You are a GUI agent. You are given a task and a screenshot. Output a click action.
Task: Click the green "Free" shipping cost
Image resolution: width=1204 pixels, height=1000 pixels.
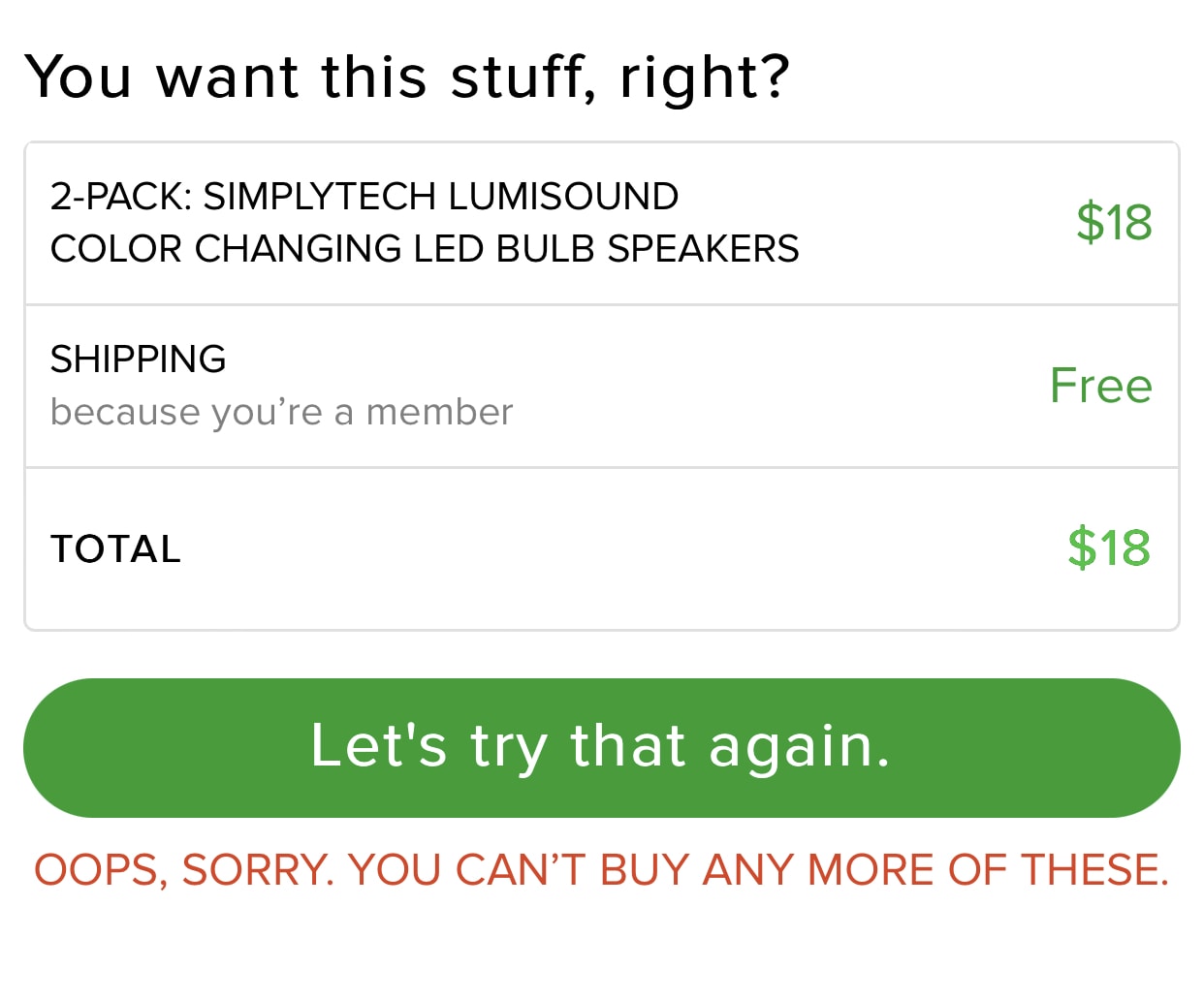1100,386
